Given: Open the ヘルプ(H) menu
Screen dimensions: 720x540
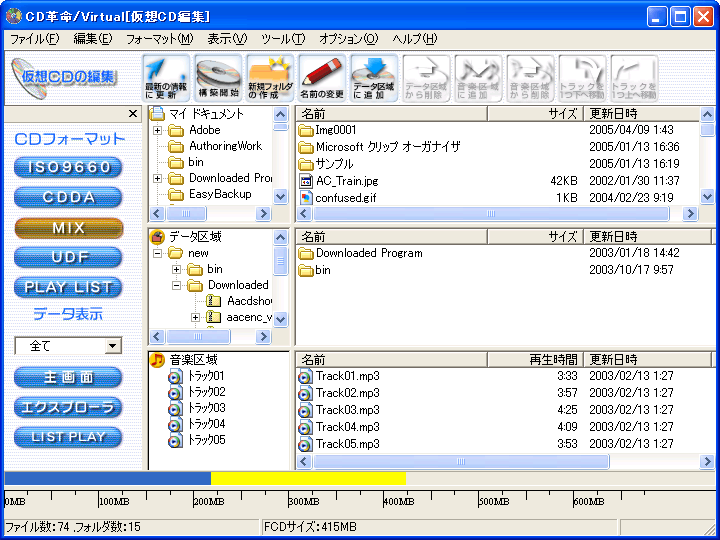Looking at the screenshot, I should coord(415,39).
